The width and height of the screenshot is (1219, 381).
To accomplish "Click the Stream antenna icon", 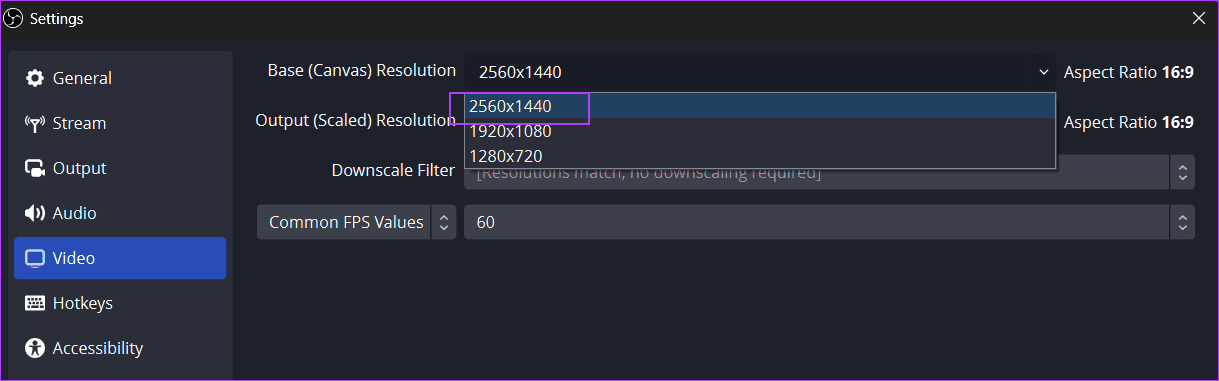I will point(35,123).
